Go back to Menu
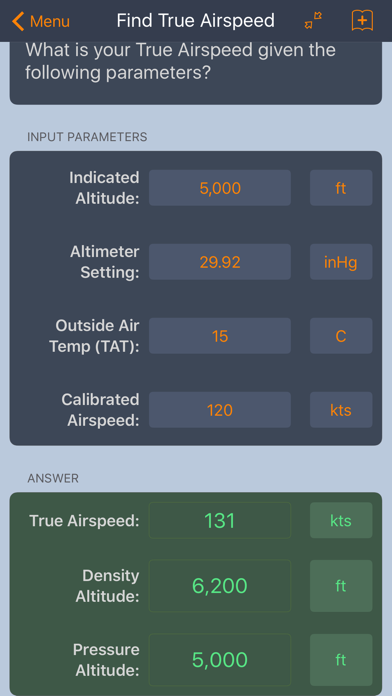 click(x=41, y=21)
